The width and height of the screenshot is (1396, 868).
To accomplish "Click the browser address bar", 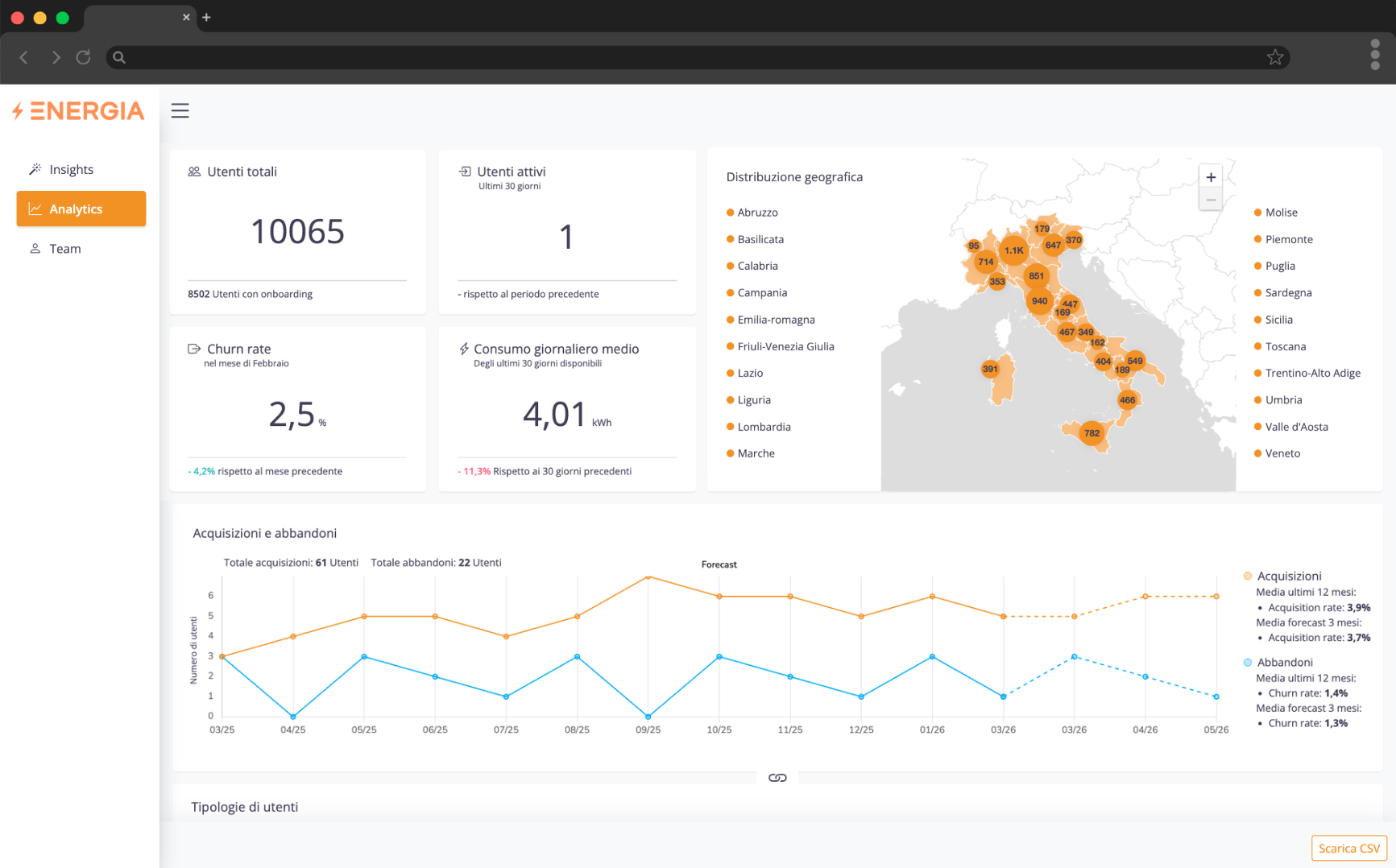I will [x=693, y=57].
